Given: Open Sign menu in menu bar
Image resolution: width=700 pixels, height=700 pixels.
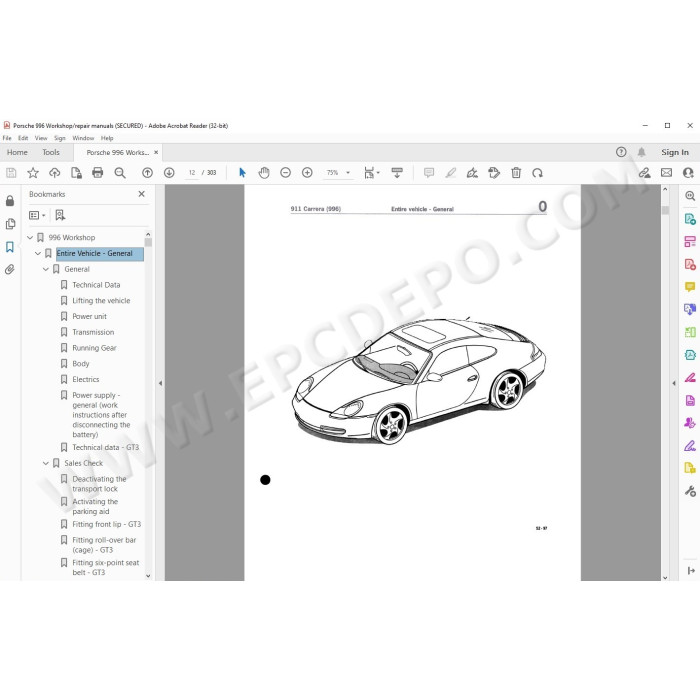Looking at the screenshot, I should tap(60, 138).
